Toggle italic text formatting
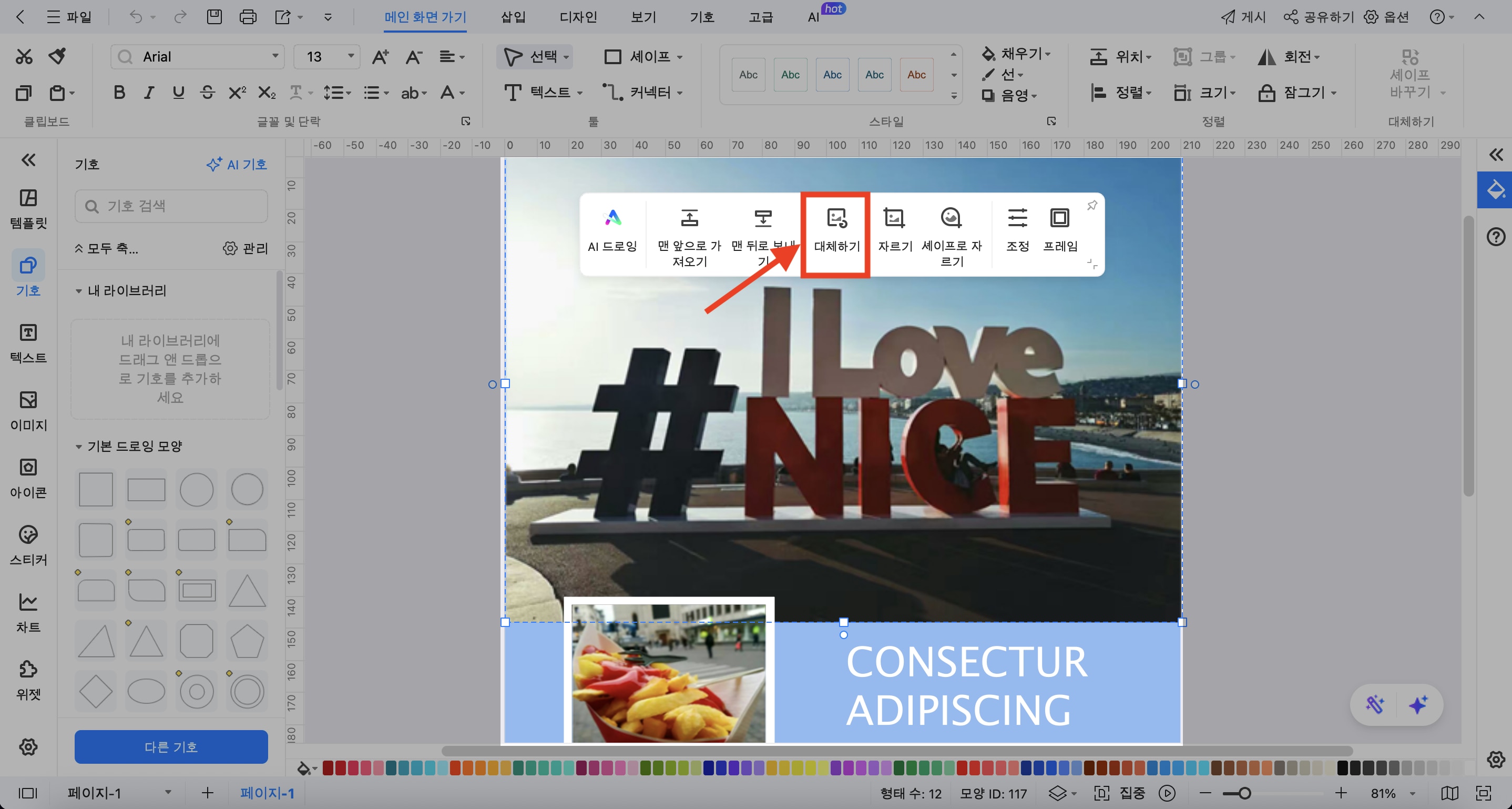 click(x=149, y=92)
